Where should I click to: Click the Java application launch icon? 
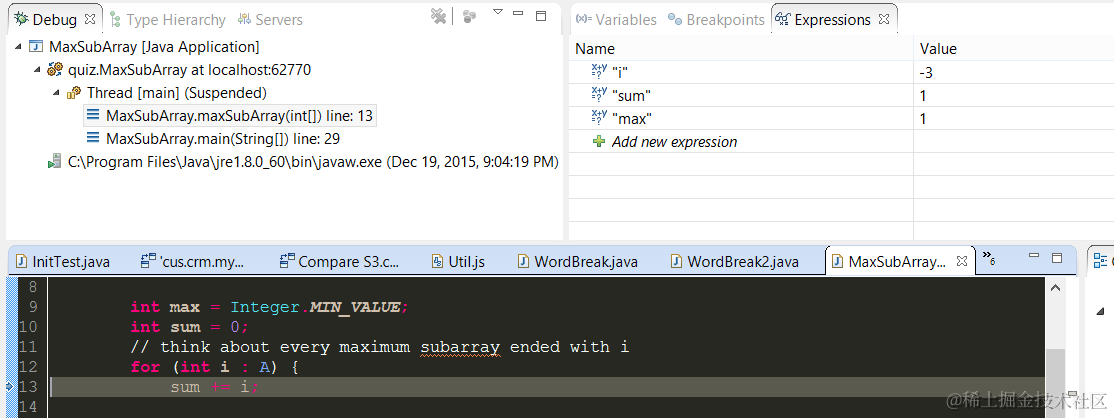tap(36, 47)
